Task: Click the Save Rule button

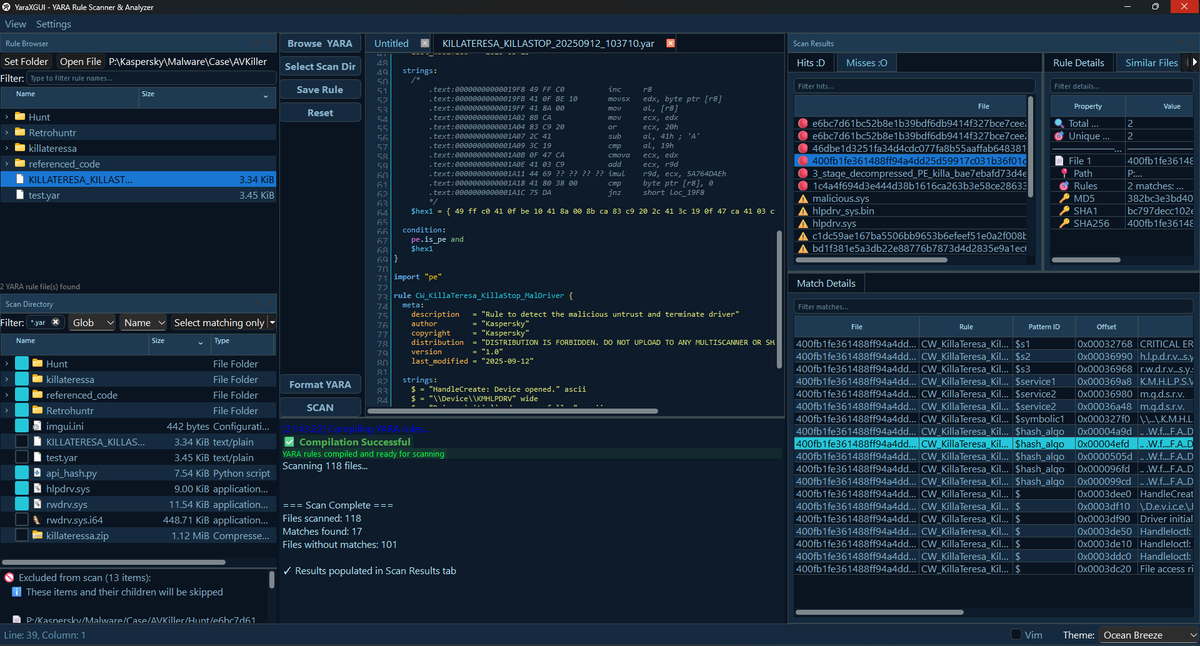Action: (x=319, y=90)
